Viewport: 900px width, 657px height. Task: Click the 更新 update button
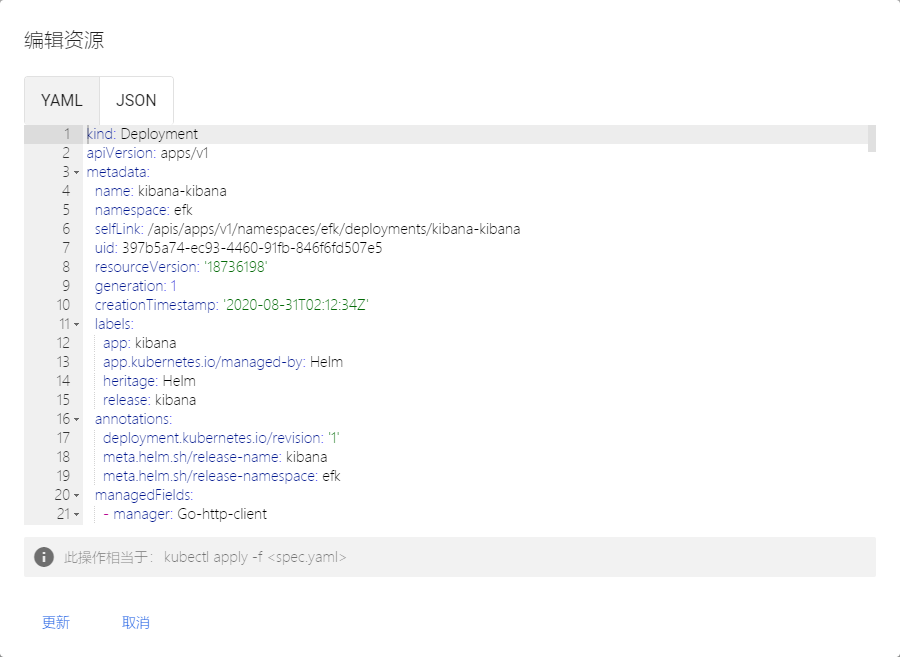(56, 623)
